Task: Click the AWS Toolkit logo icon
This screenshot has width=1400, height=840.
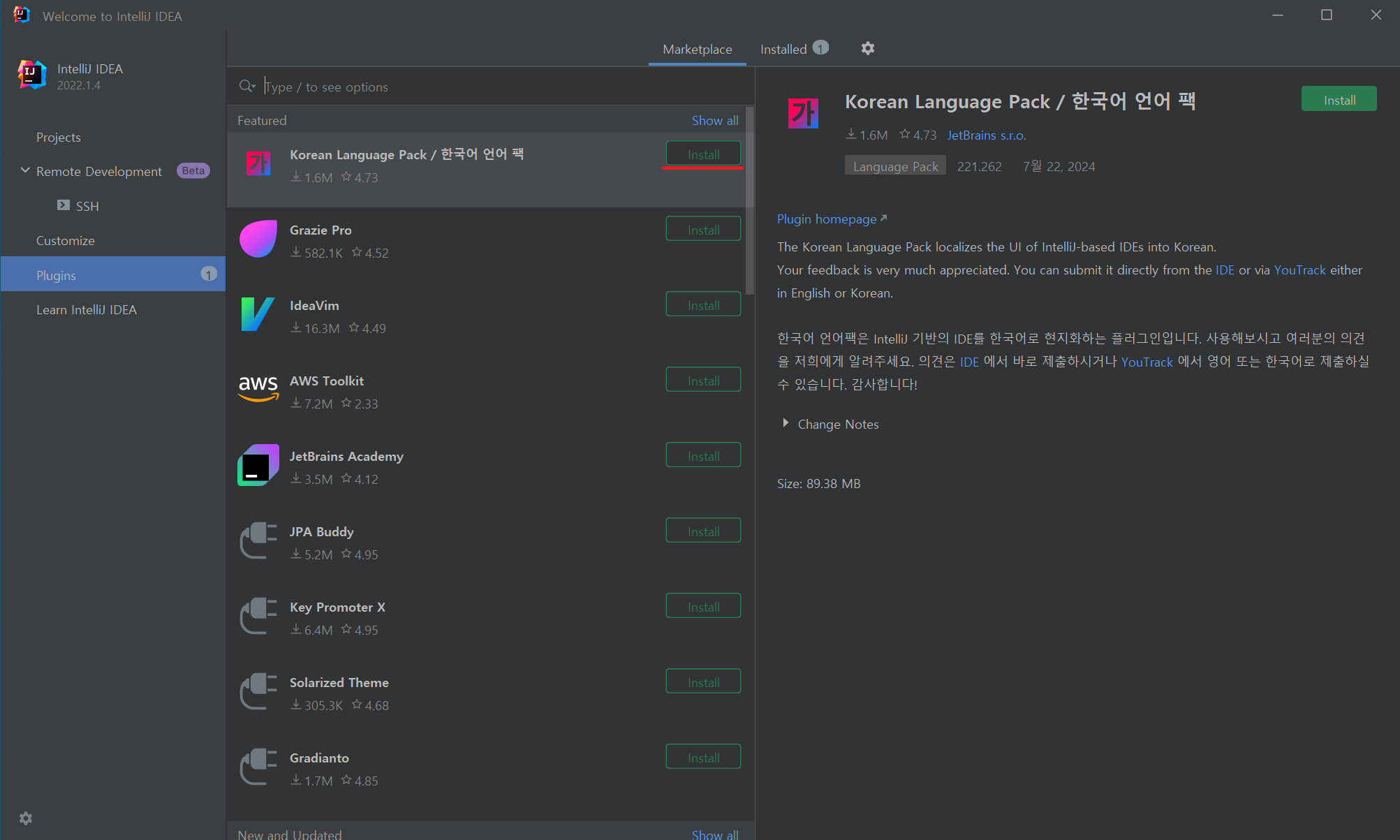Action: (x=258, y=389)
